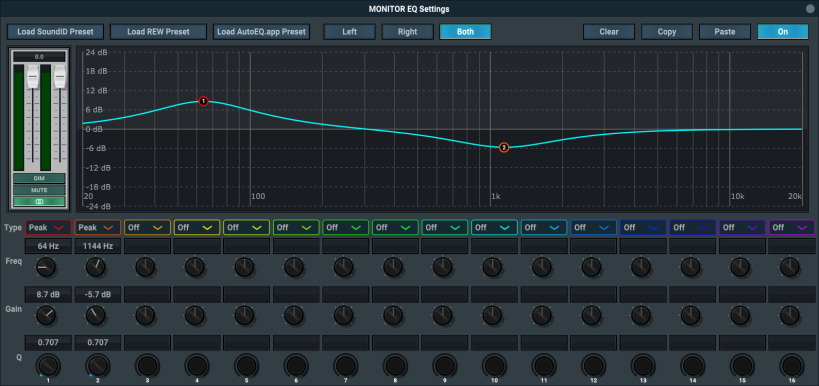Screen dimensions: 819x386
Task: Load a REW preset
Action: click(x=158, y=32)
